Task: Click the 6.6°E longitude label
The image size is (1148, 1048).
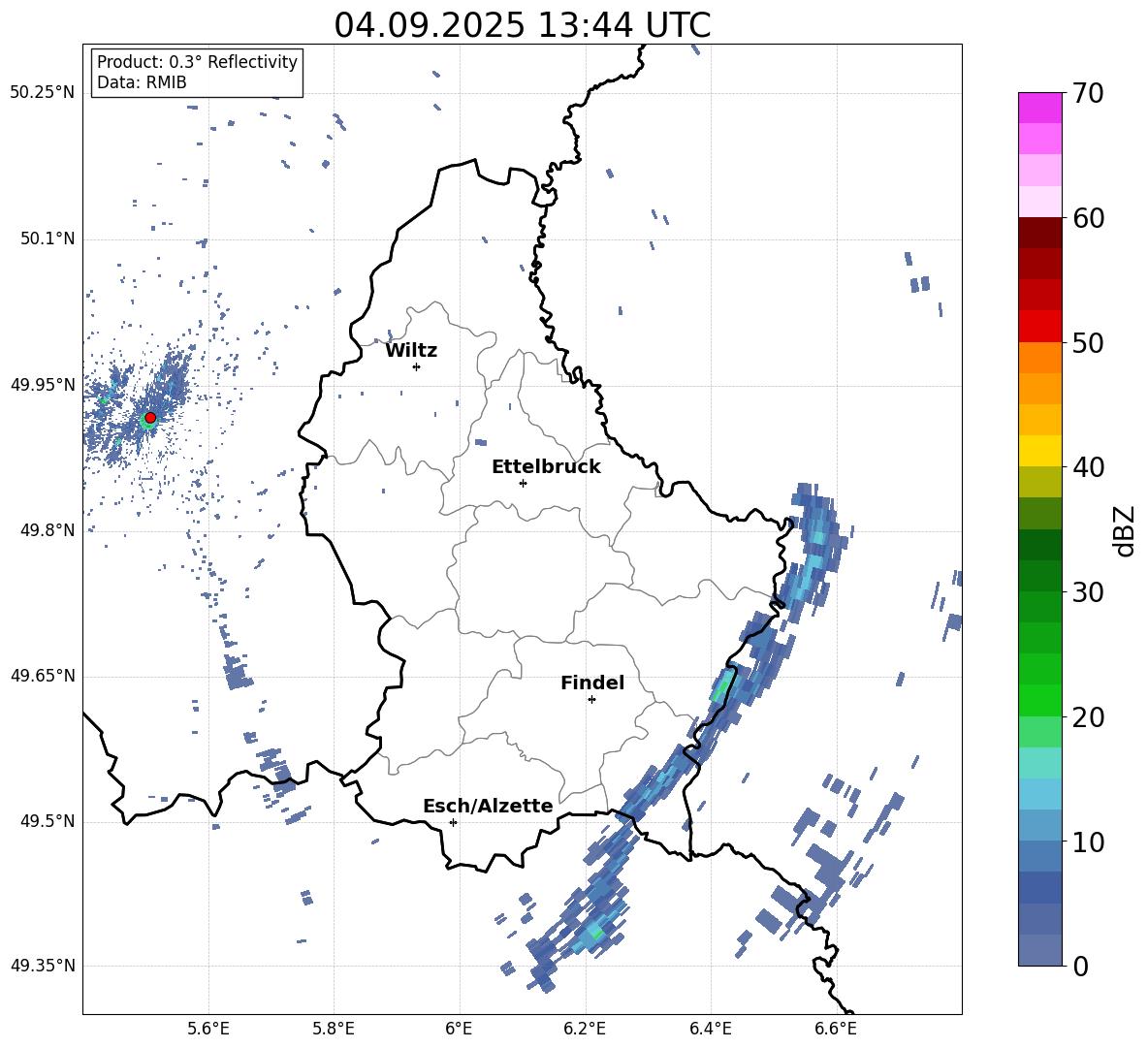Action: pyautogui.click(x=836, y=1029)
